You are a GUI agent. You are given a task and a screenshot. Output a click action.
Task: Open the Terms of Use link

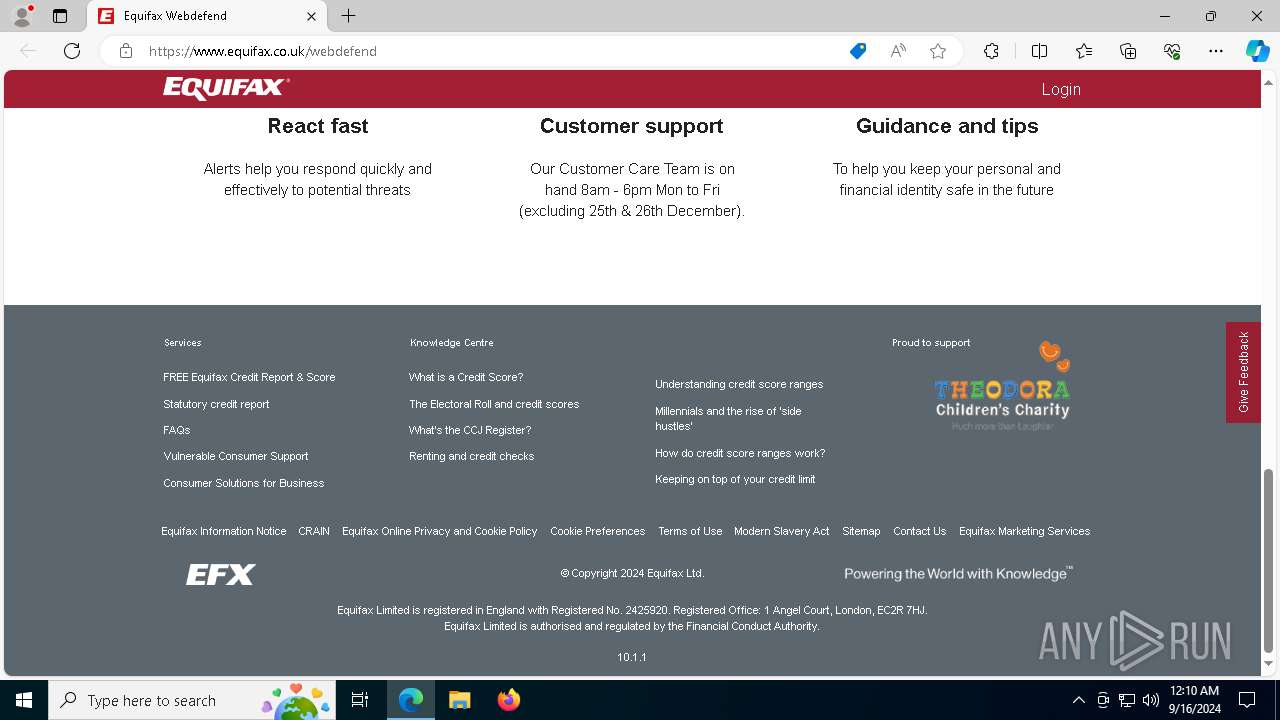(690, 531)
